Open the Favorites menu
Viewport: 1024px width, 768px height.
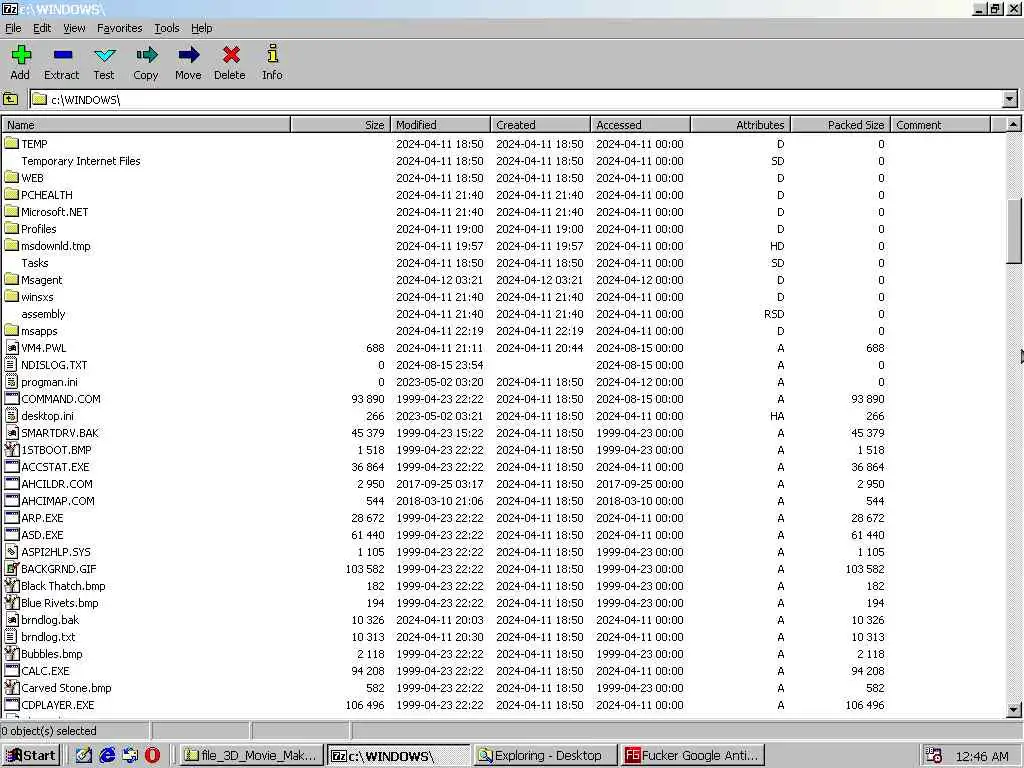coord(120,28)
